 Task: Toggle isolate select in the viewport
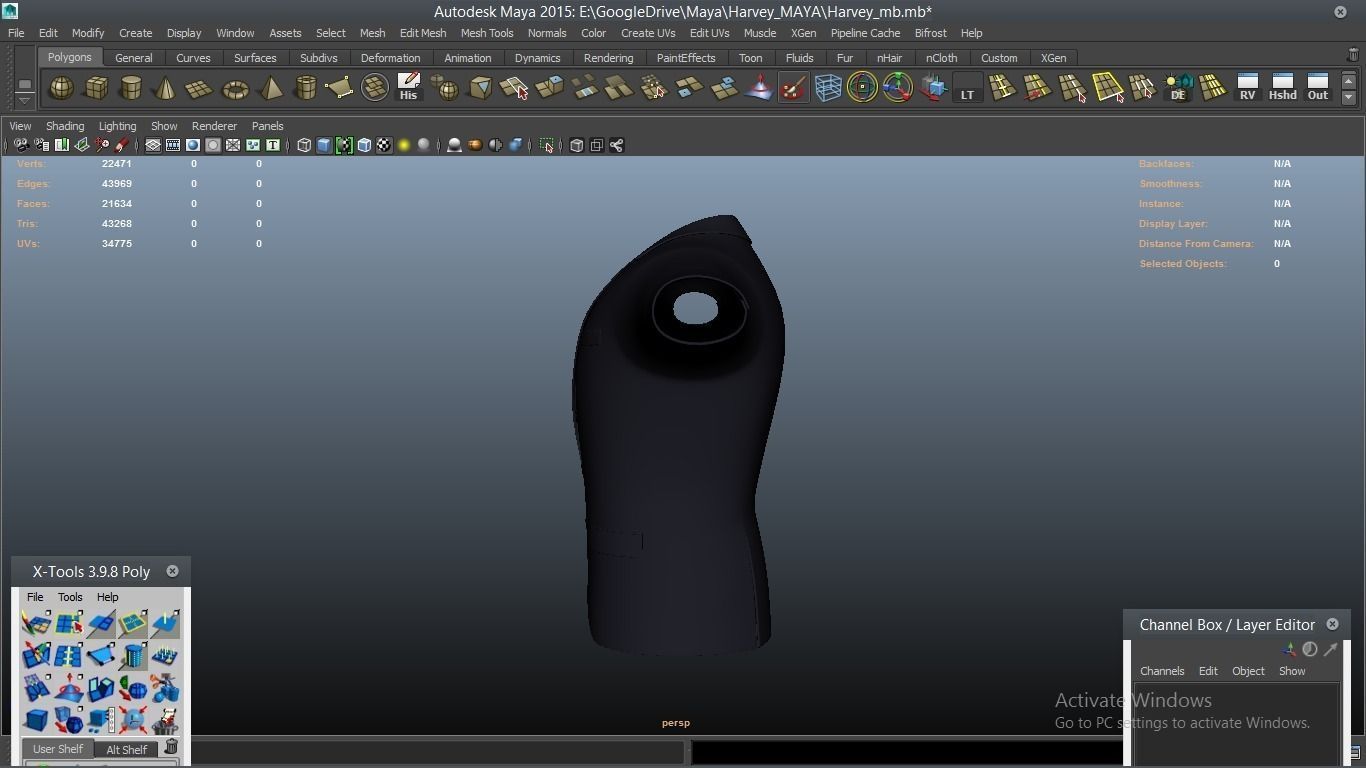[546, 145]
